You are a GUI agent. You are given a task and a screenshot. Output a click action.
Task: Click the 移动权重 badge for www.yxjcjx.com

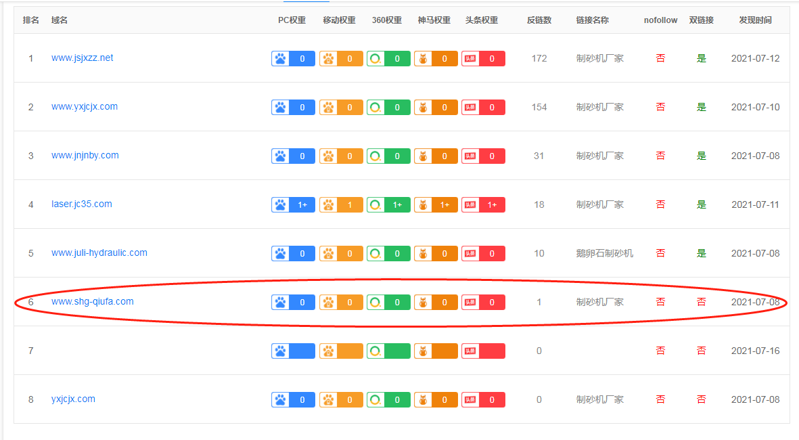[x=341, y=108]
